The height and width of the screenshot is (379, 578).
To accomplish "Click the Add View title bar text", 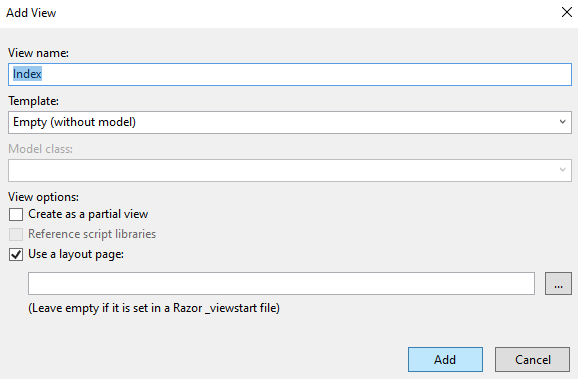I will pos(31,13).
